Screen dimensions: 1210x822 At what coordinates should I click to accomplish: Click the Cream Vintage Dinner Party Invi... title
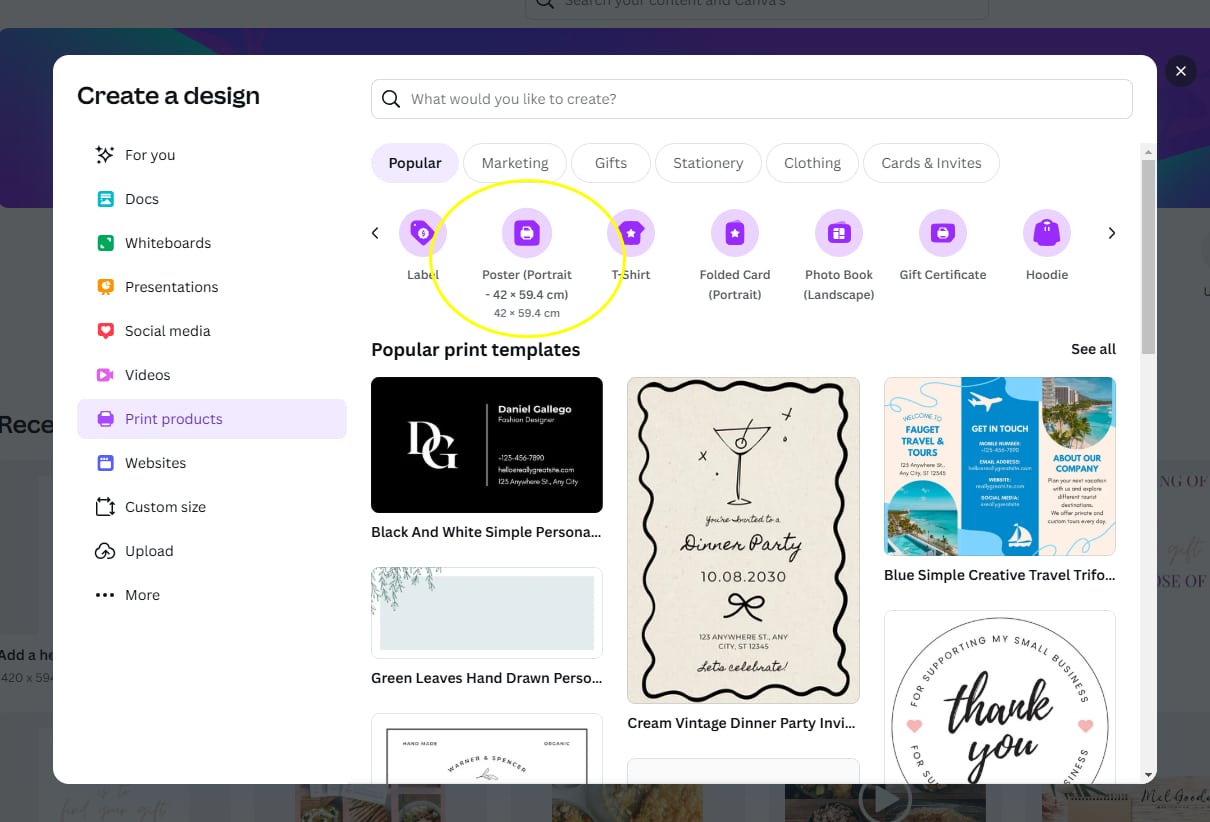coord(742,723)
